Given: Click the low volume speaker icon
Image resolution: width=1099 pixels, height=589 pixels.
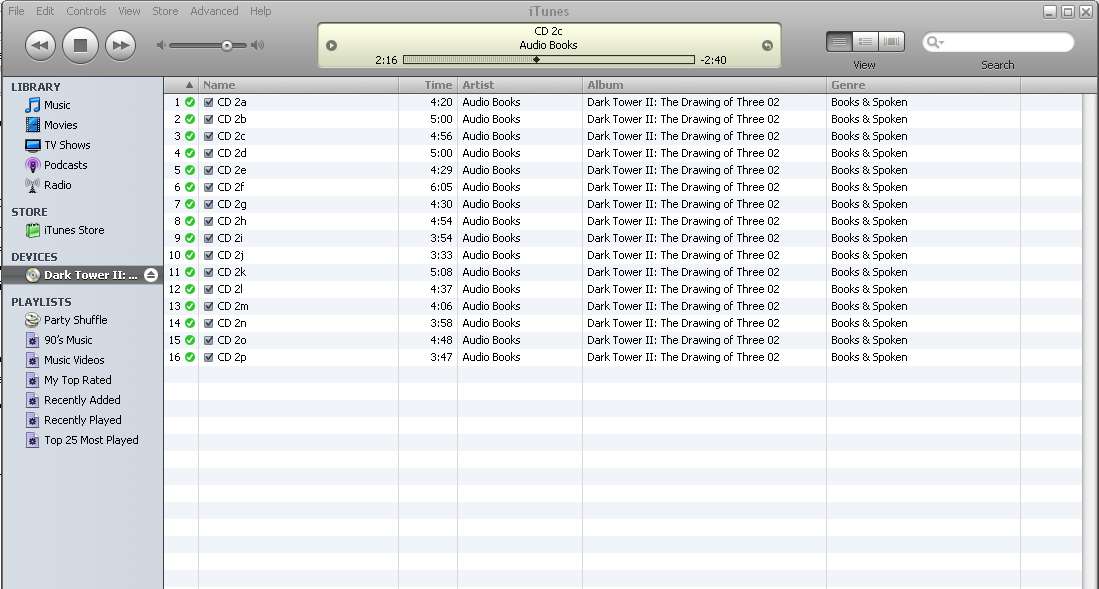Looking at the screenshot, I should tap(161, 46).
